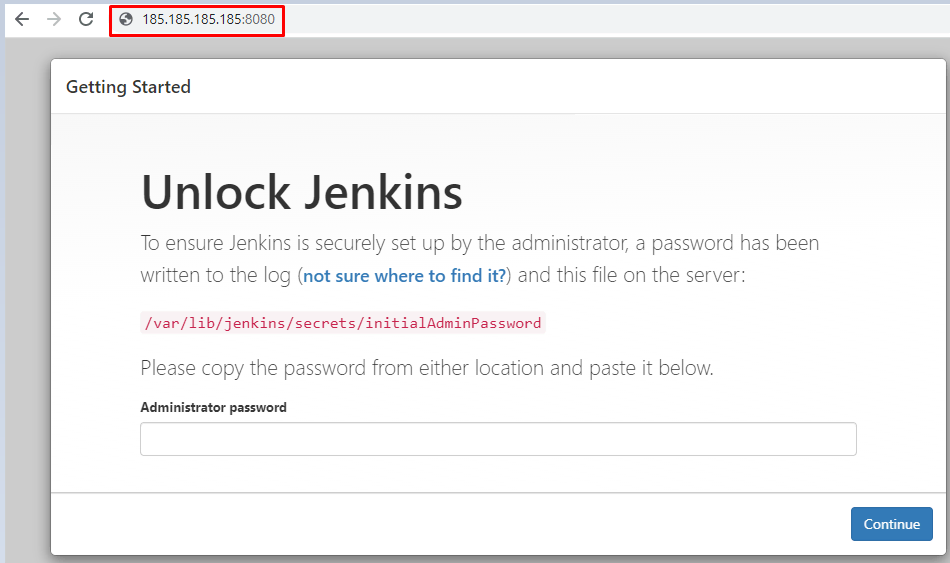This screenshot has height=563, width=950.
Task: Click dialog footer area left of Continue
Action: pos(450,524)
